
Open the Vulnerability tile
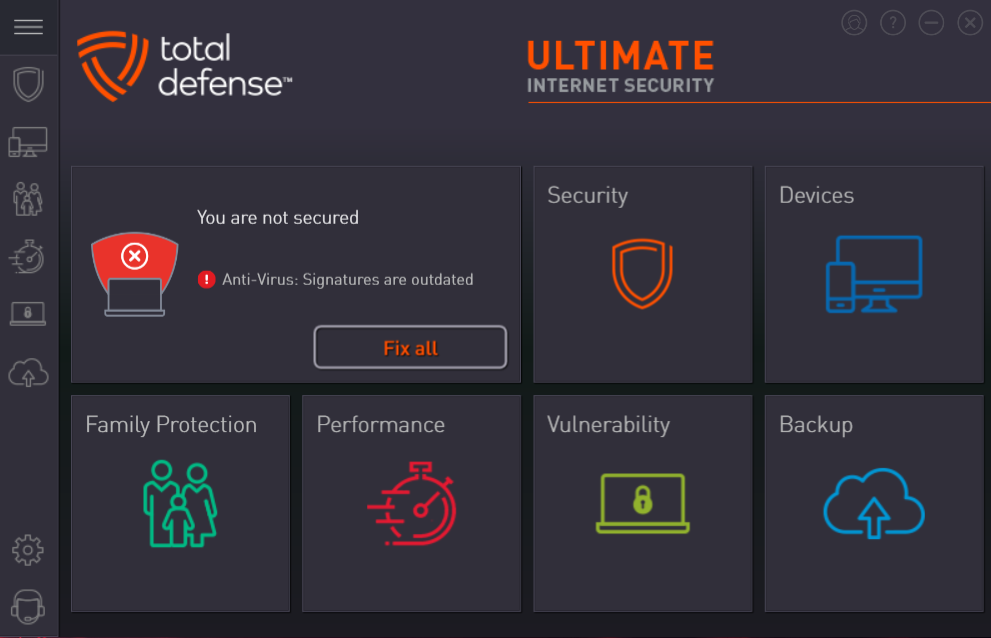point(643,503)
